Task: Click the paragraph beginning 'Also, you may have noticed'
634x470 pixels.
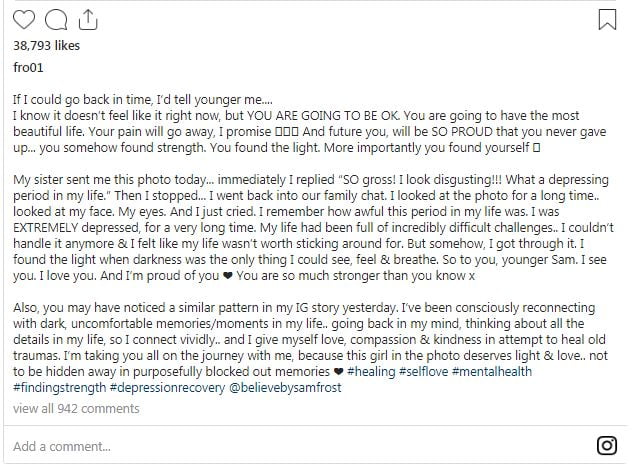Action: pos(311,347)
